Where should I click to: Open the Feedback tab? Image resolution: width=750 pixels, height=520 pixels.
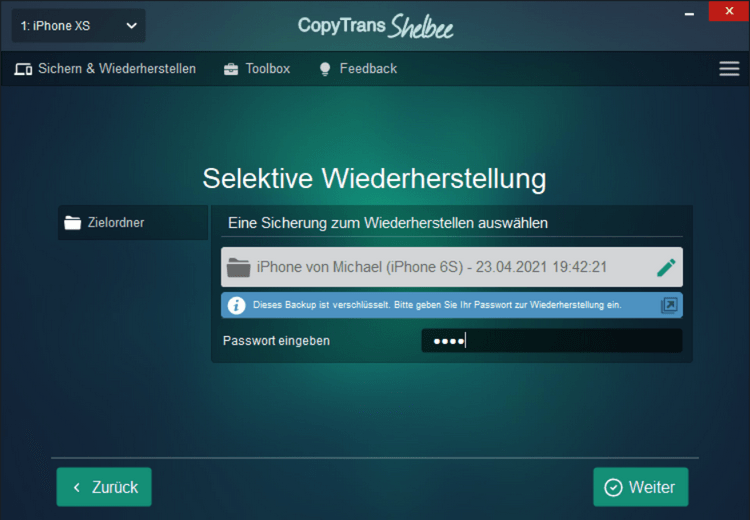[x=358, y=69]
